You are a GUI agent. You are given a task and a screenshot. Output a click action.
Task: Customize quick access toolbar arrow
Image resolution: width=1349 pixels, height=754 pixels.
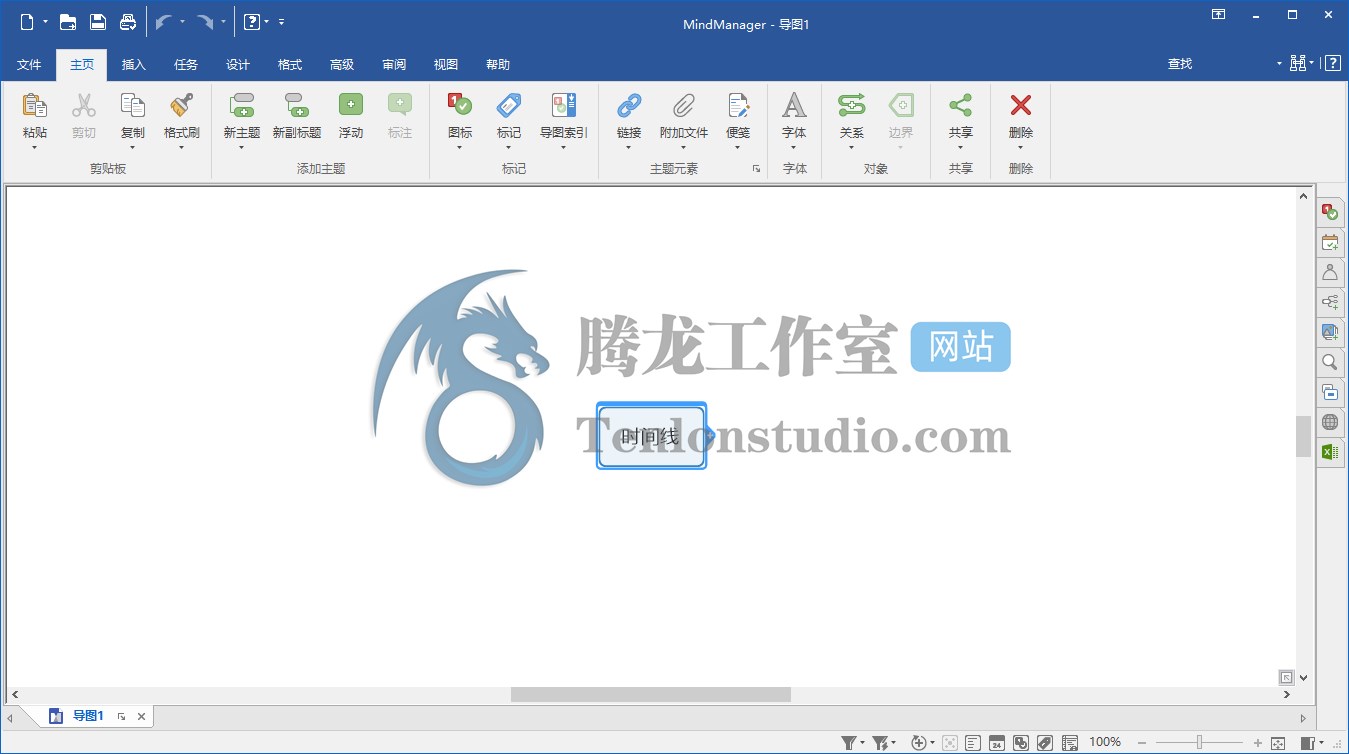coord(281,21)
